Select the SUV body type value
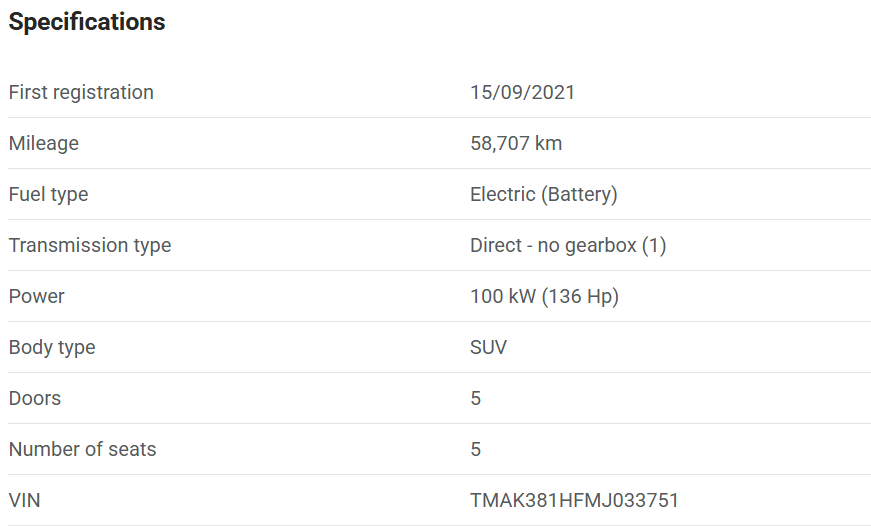This screenshot has width=871, height=526. click(x=488, y=347)
